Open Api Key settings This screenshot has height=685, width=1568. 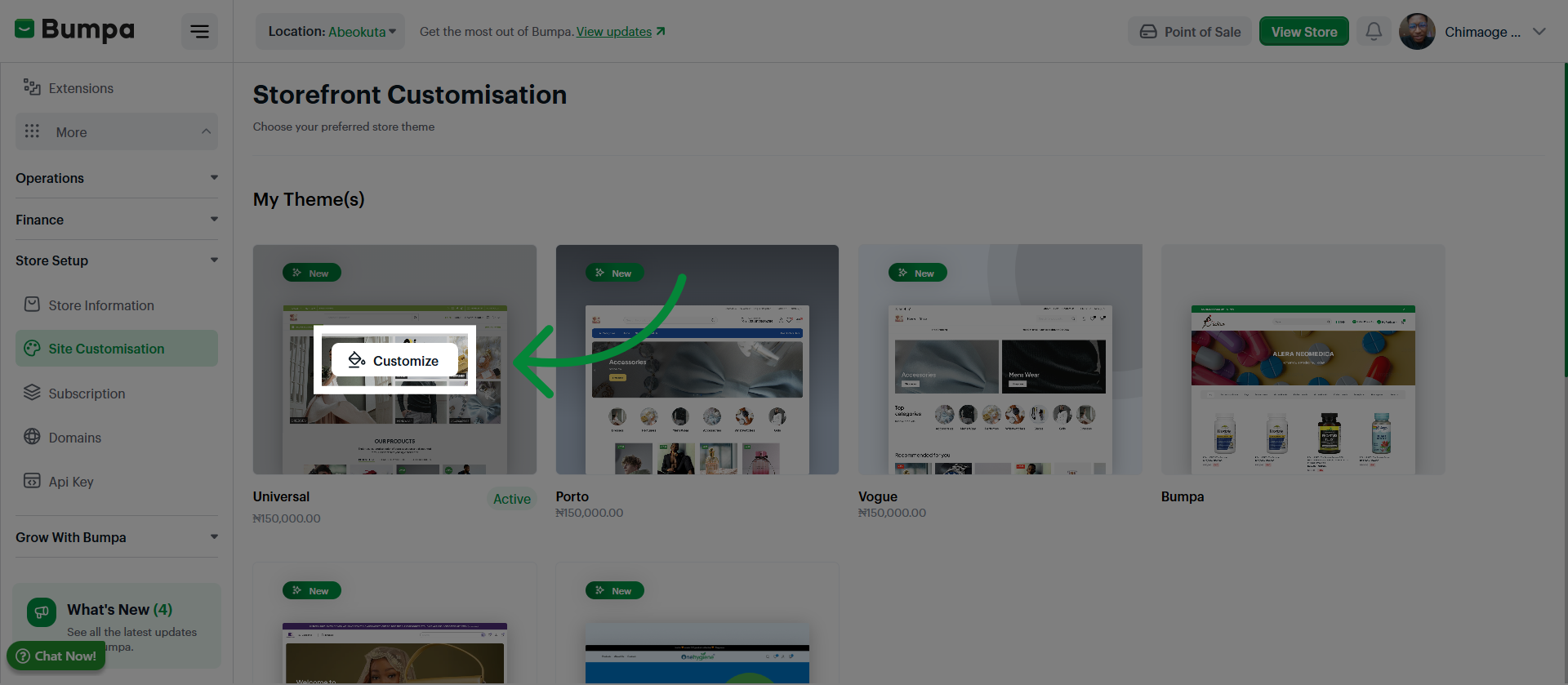coord(117,481)
